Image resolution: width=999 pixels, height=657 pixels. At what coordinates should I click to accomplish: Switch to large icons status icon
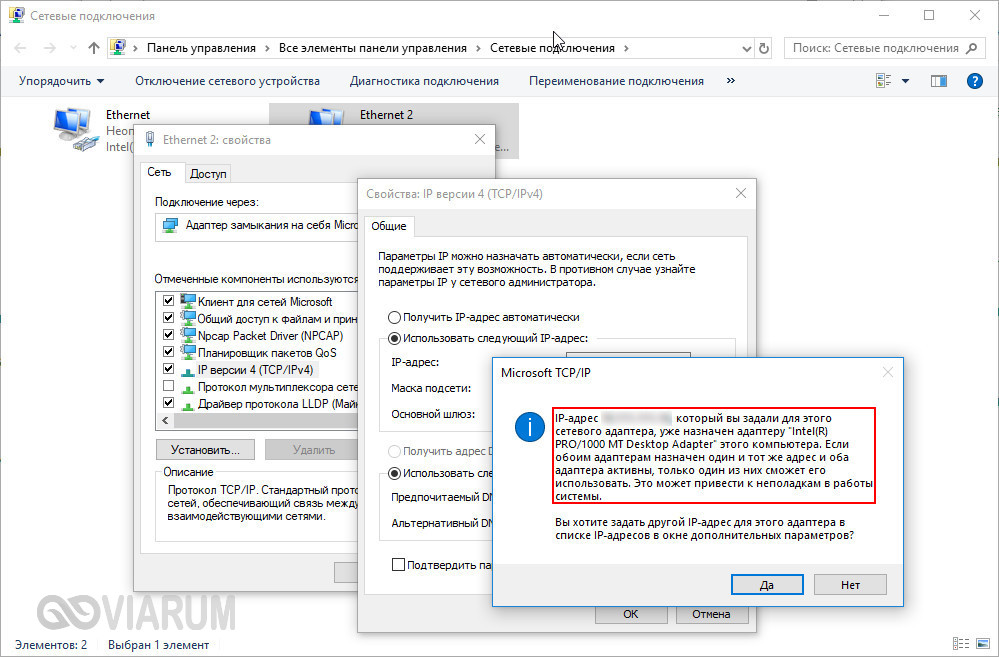(983, 644)
